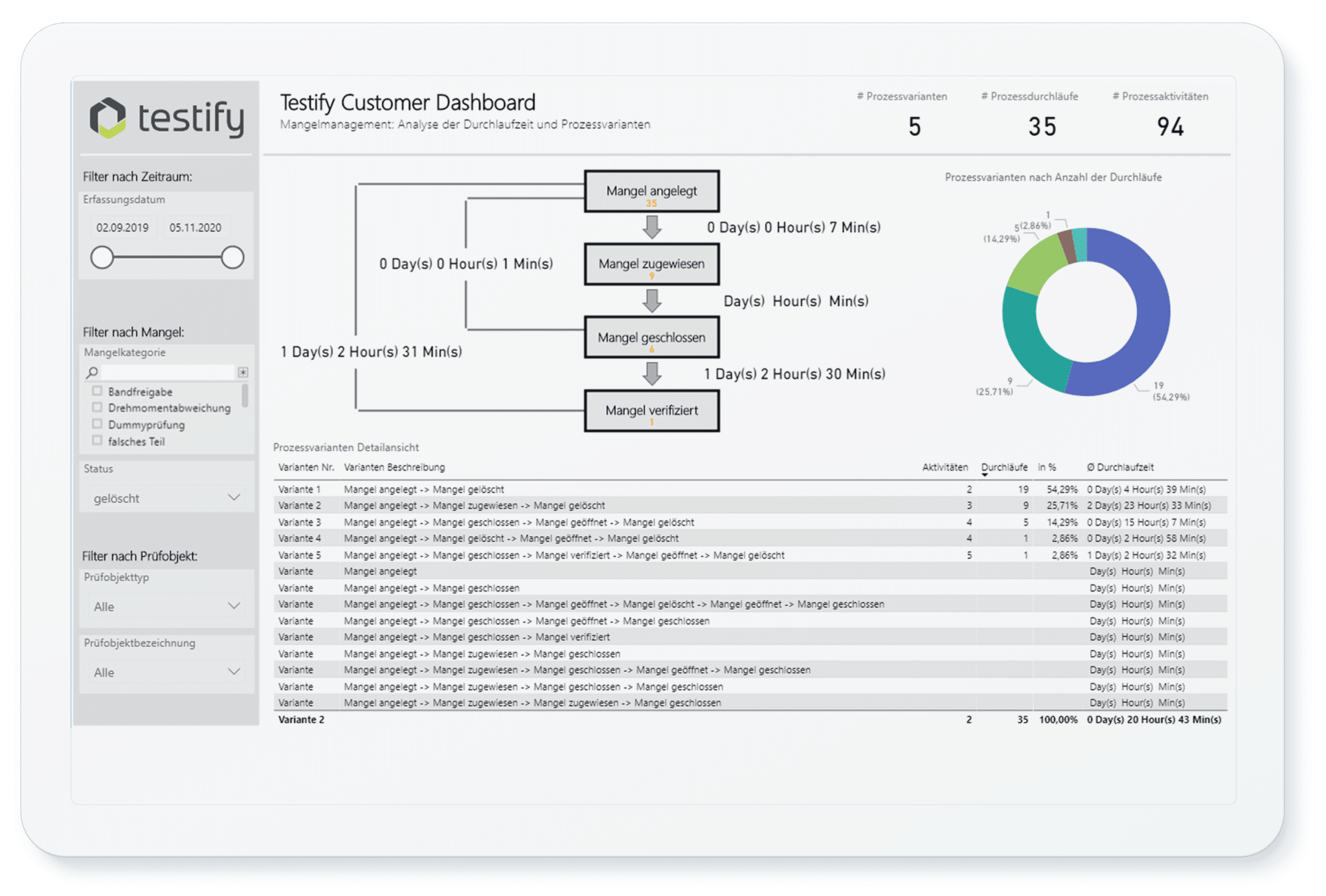Click the search magnifier in Mangelkategorie
This screenshot has height=896, width=1326.
click(92, 372)
